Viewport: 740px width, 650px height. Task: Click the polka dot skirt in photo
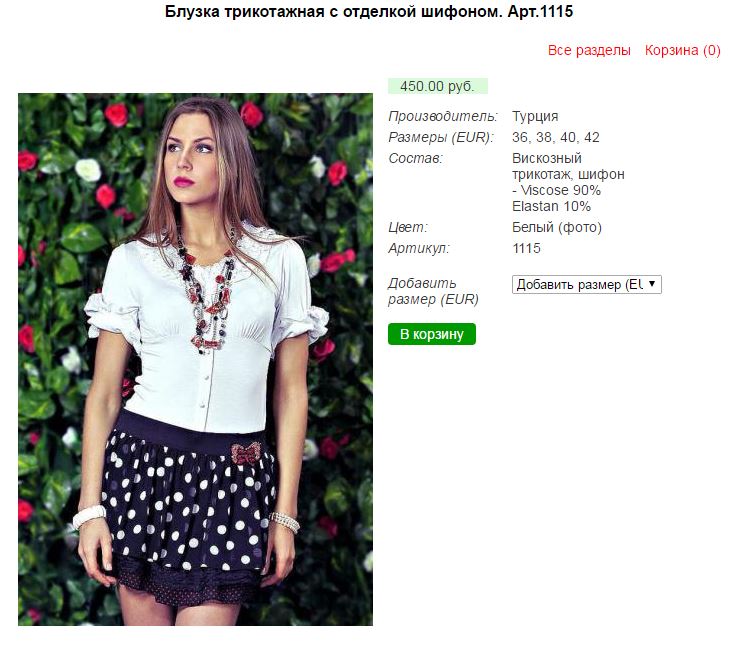click(188, 507)
